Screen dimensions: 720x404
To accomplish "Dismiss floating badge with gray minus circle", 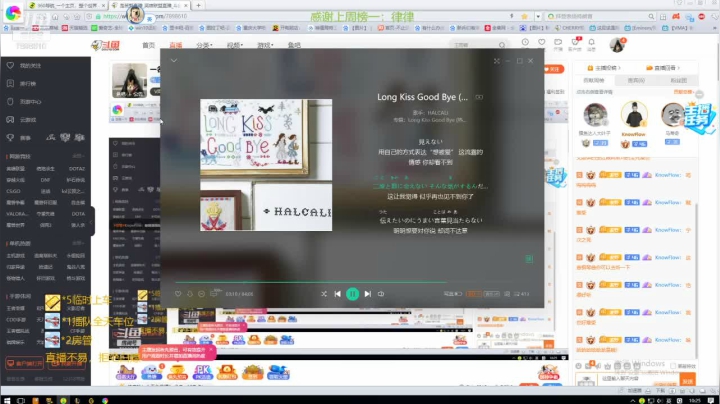I will point(699,94).
